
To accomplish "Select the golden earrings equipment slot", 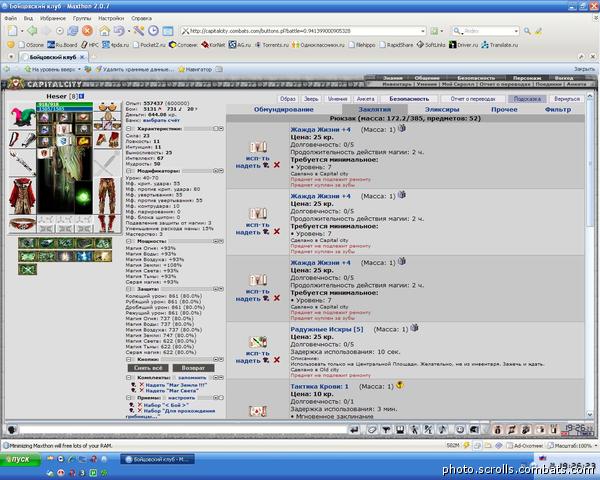I will [x=107, y=107].
